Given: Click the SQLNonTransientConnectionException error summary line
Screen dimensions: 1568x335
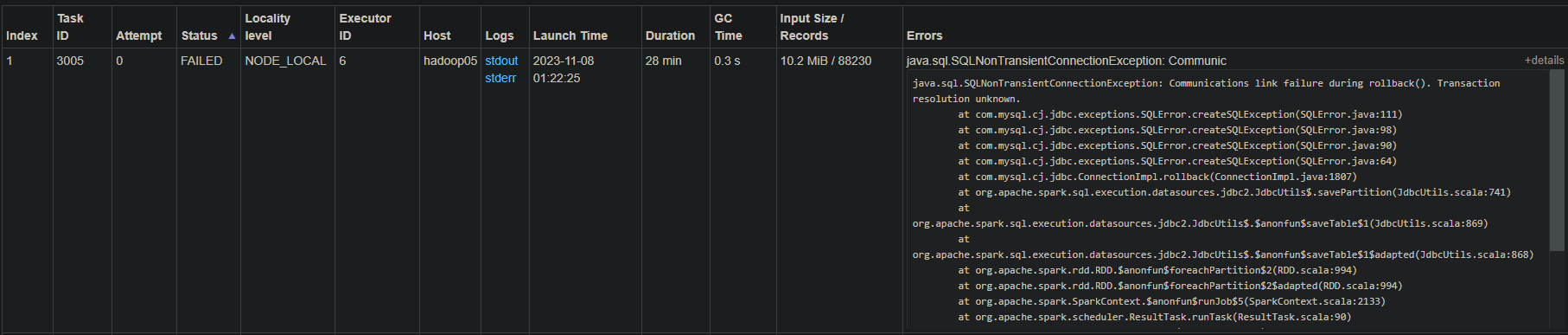Looking at the screenshot, I should coord(1066,61).
